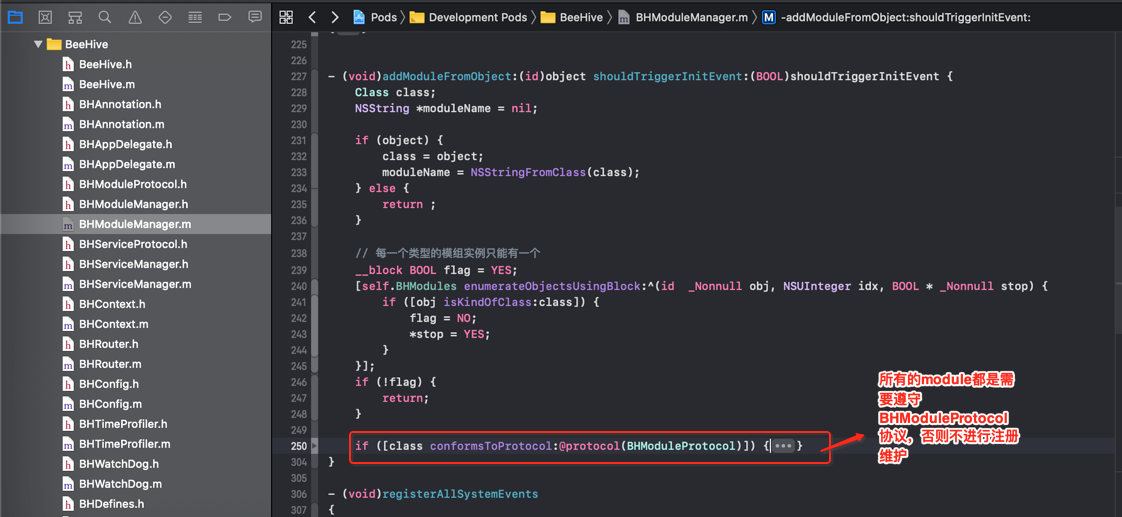Open BHTimeProfiler.h file

[114, 423]
